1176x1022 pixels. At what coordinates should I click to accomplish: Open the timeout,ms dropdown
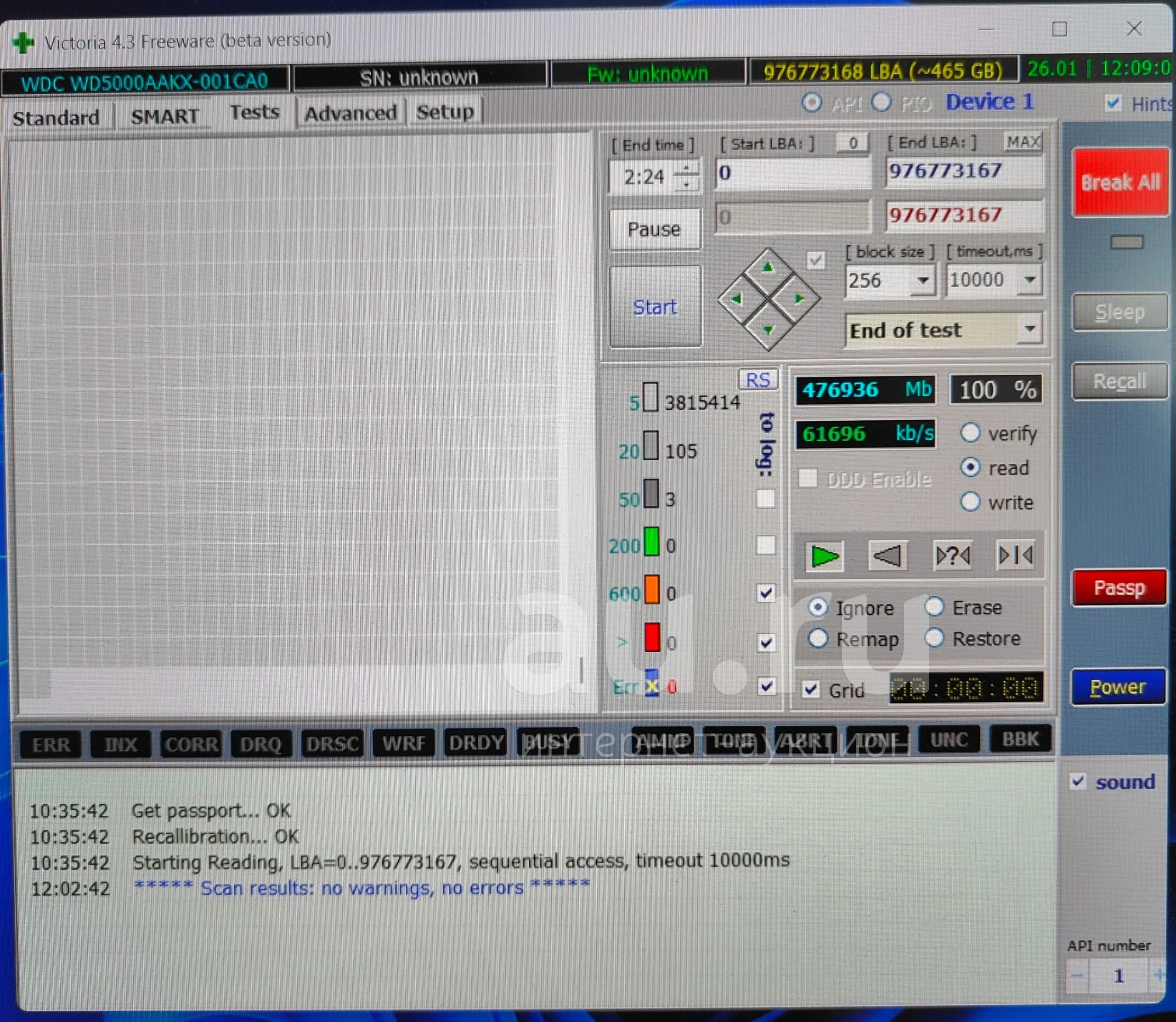point(1030,279)
